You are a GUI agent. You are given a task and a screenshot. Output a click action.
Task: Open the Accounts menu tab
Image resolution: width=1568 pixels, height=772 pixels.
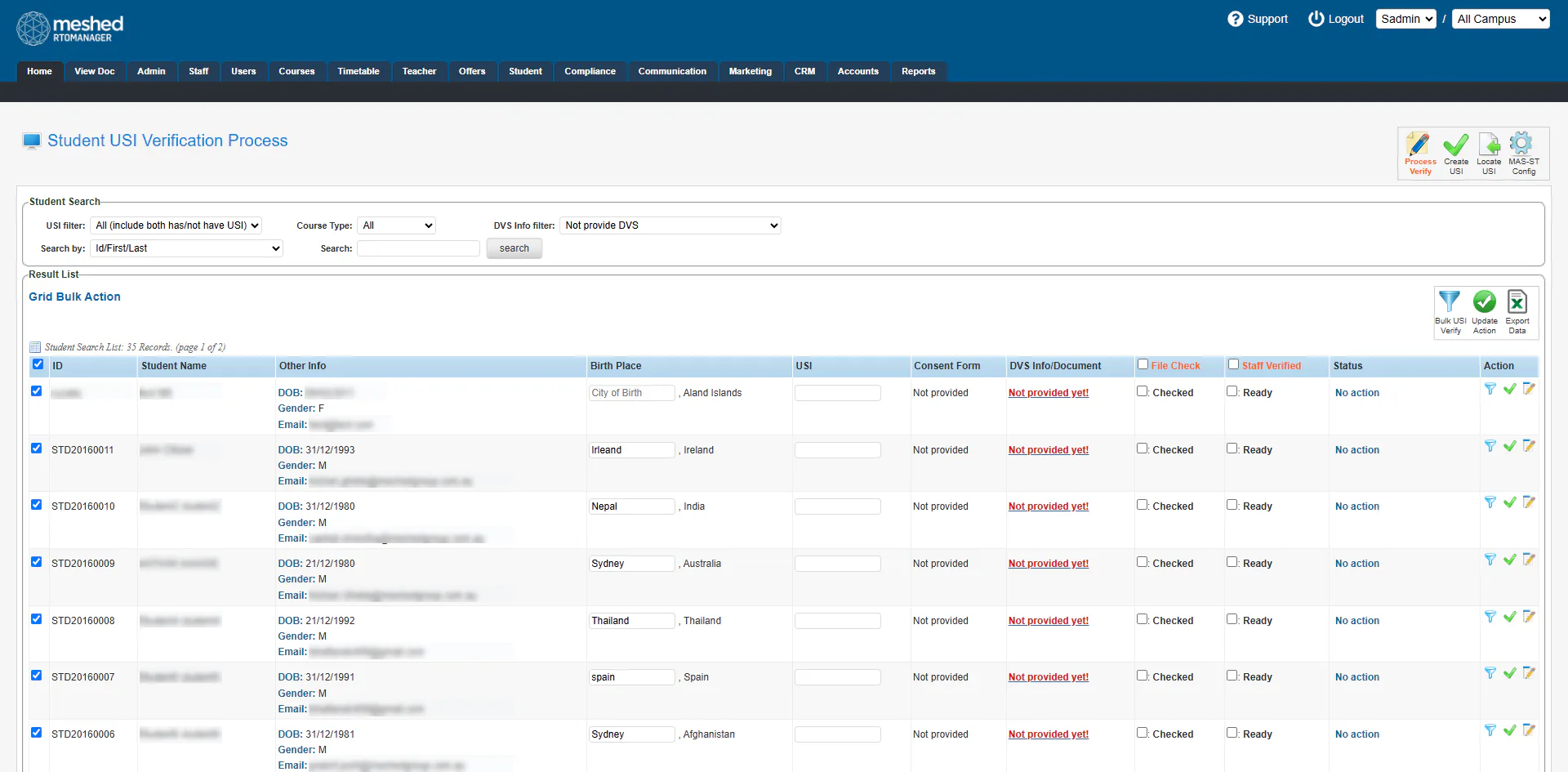[857, 71]
